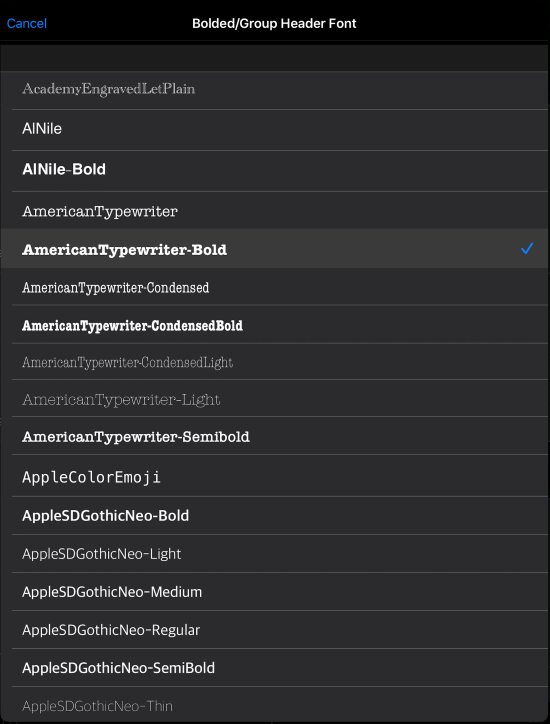Select AppleSDGothicNeo-Bold font
The image size is (550, 724).
(275, 516)
